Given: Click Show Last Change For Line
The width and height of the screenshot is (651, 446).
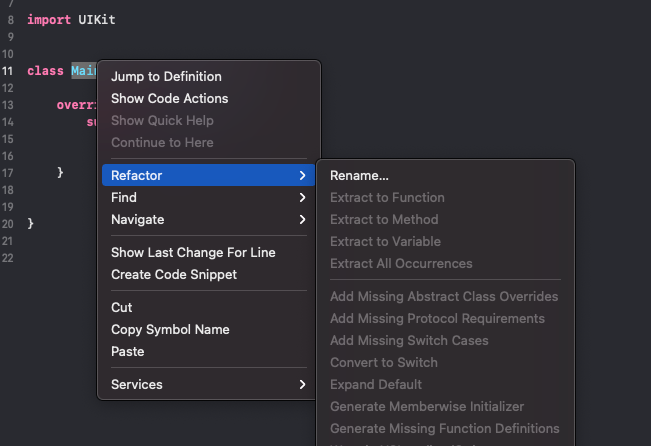Looking at the screenshot, I should [x=193, y=252].
